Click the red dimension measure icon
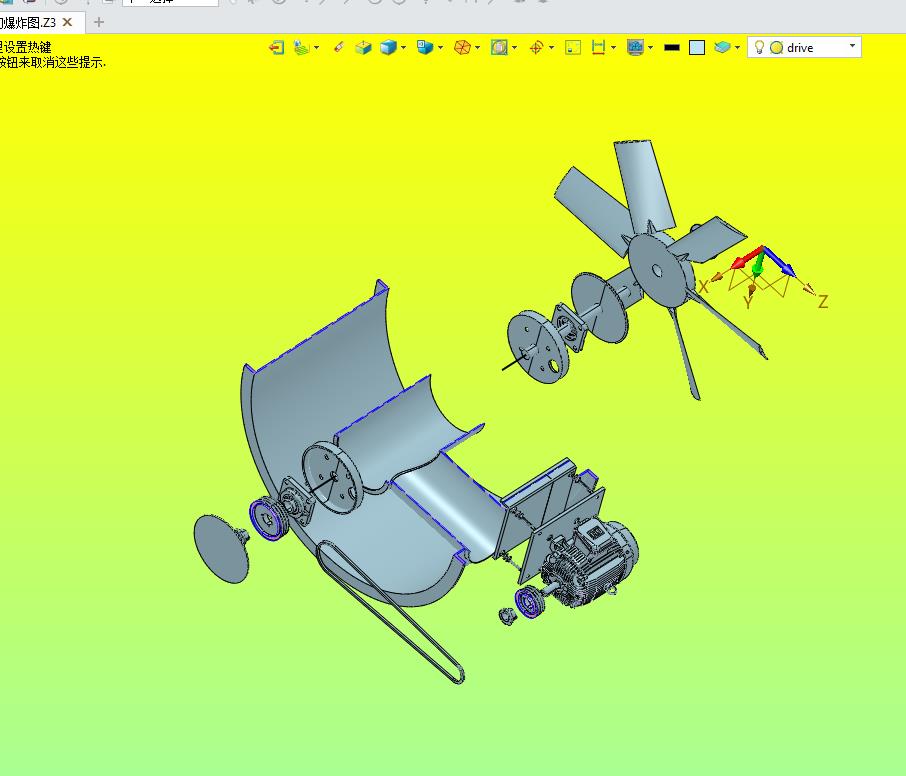906x776 pixels. coord(598,47)
